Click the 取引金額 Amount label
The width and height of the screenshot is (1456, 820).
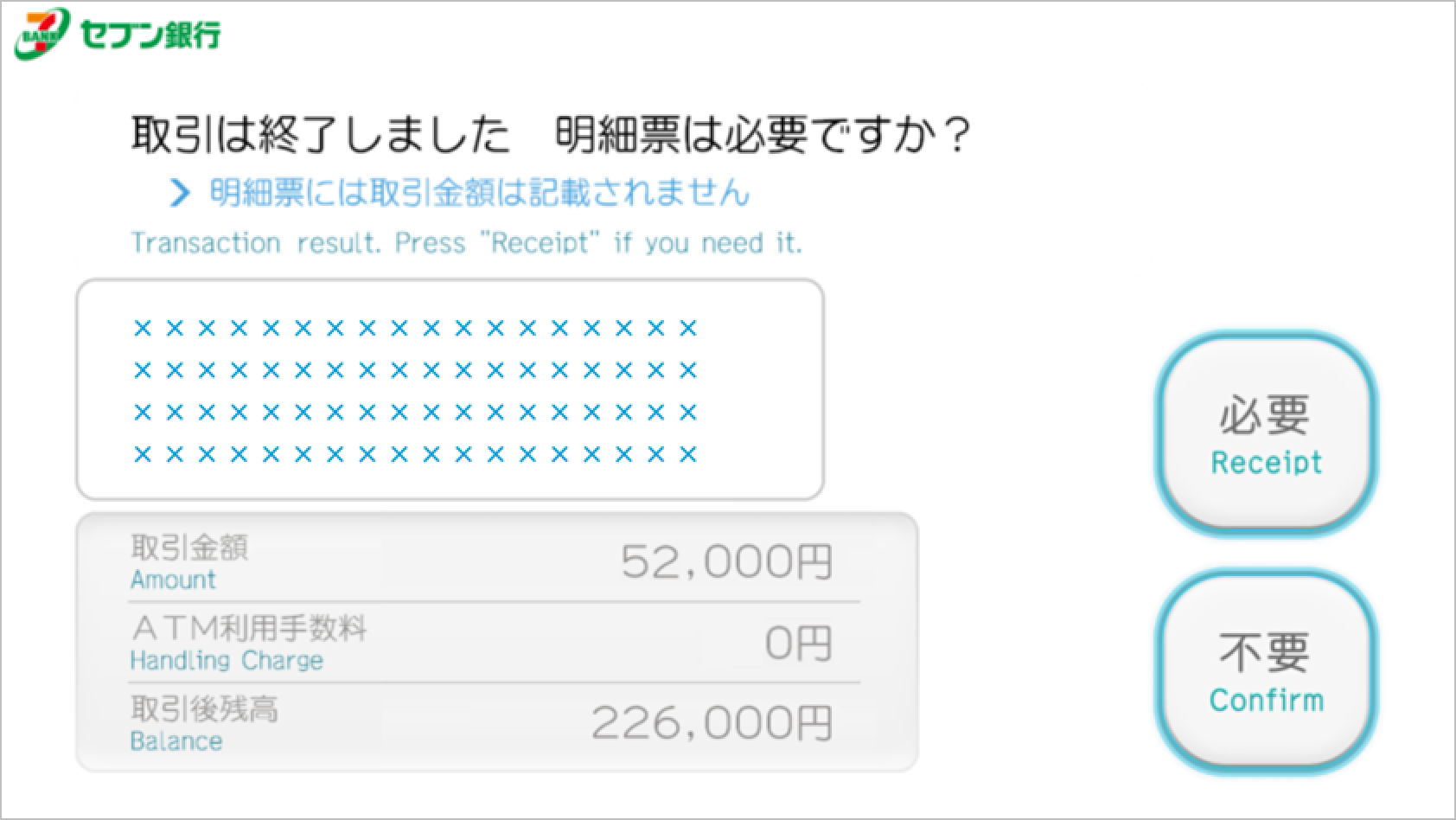188,562
